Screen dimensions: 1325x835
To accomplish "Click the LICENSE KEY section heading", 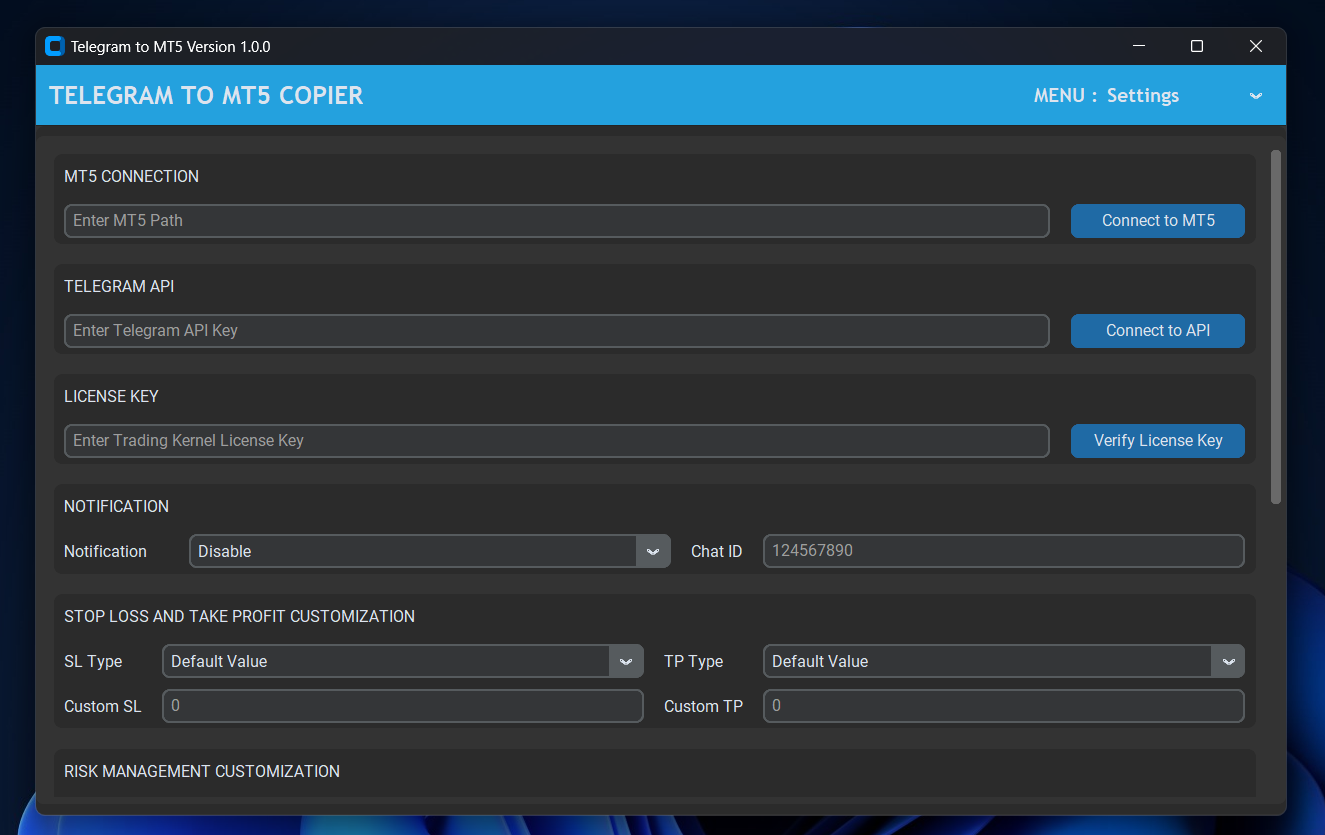I will [x=111, y=396].
